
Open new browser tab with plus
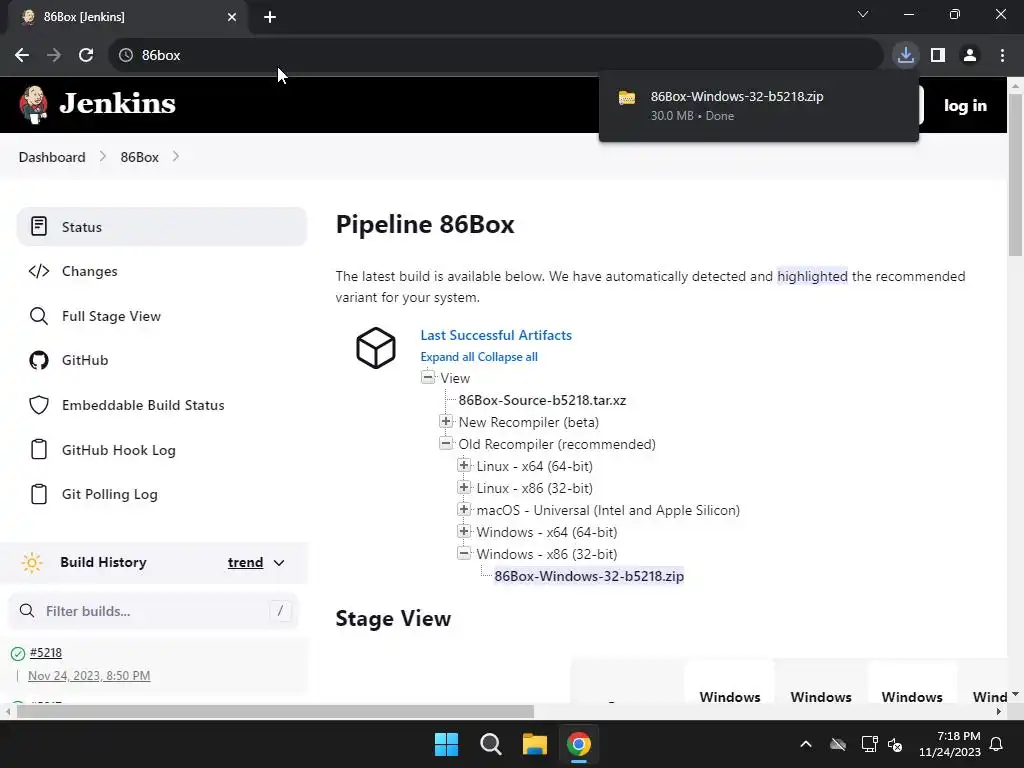click(x=270, y=17)
